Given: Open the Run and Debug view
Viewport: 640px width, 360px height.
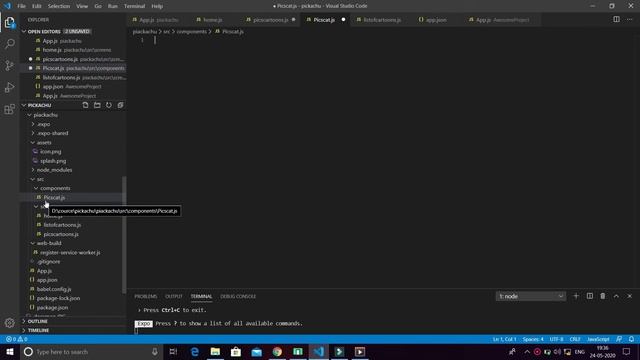Looking at the screenshot, I should tap(9, 87).
